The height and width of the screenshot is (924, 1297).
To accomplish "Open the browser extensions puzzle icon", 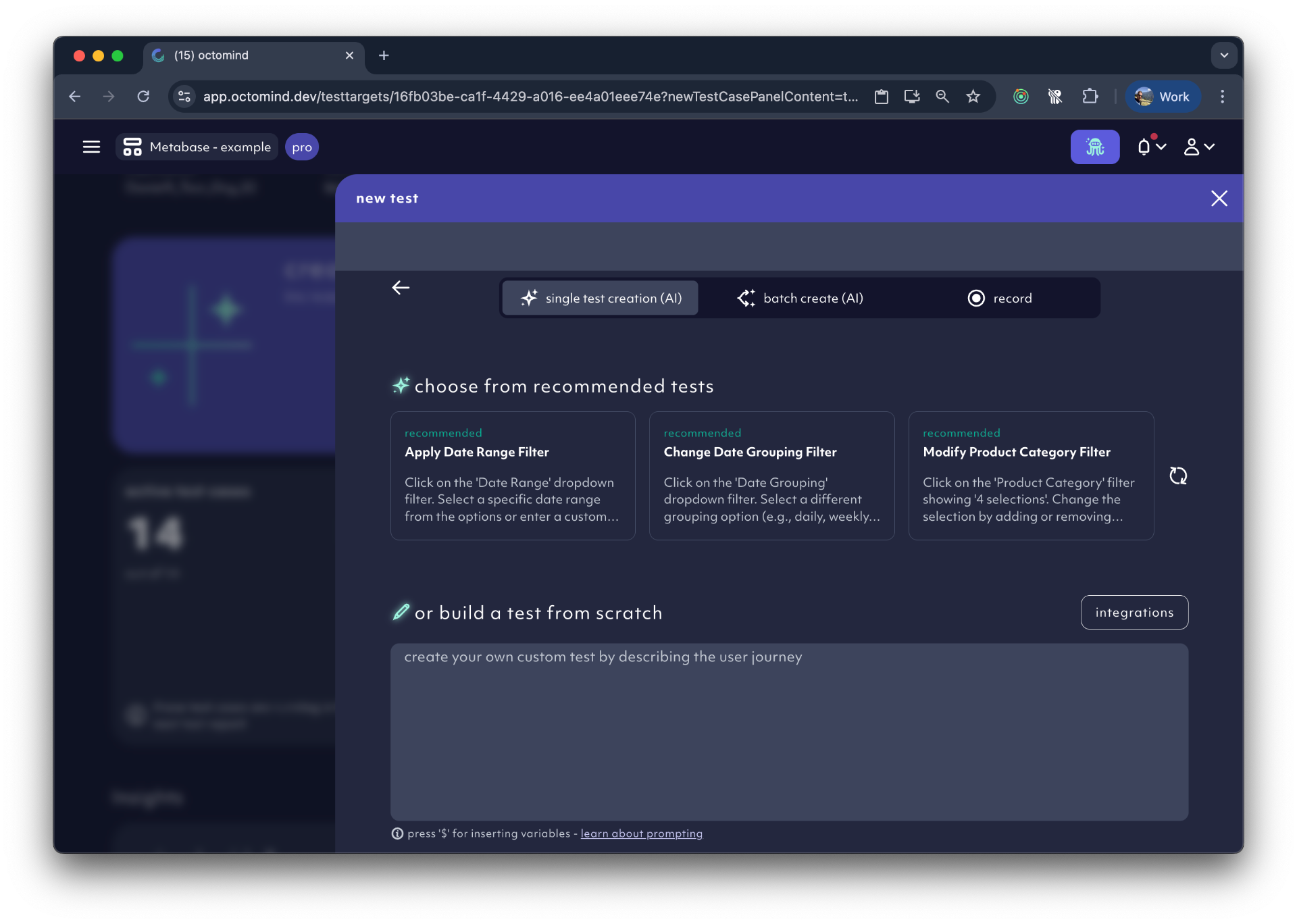I will pyautogui.click(x=1090, y=97).
